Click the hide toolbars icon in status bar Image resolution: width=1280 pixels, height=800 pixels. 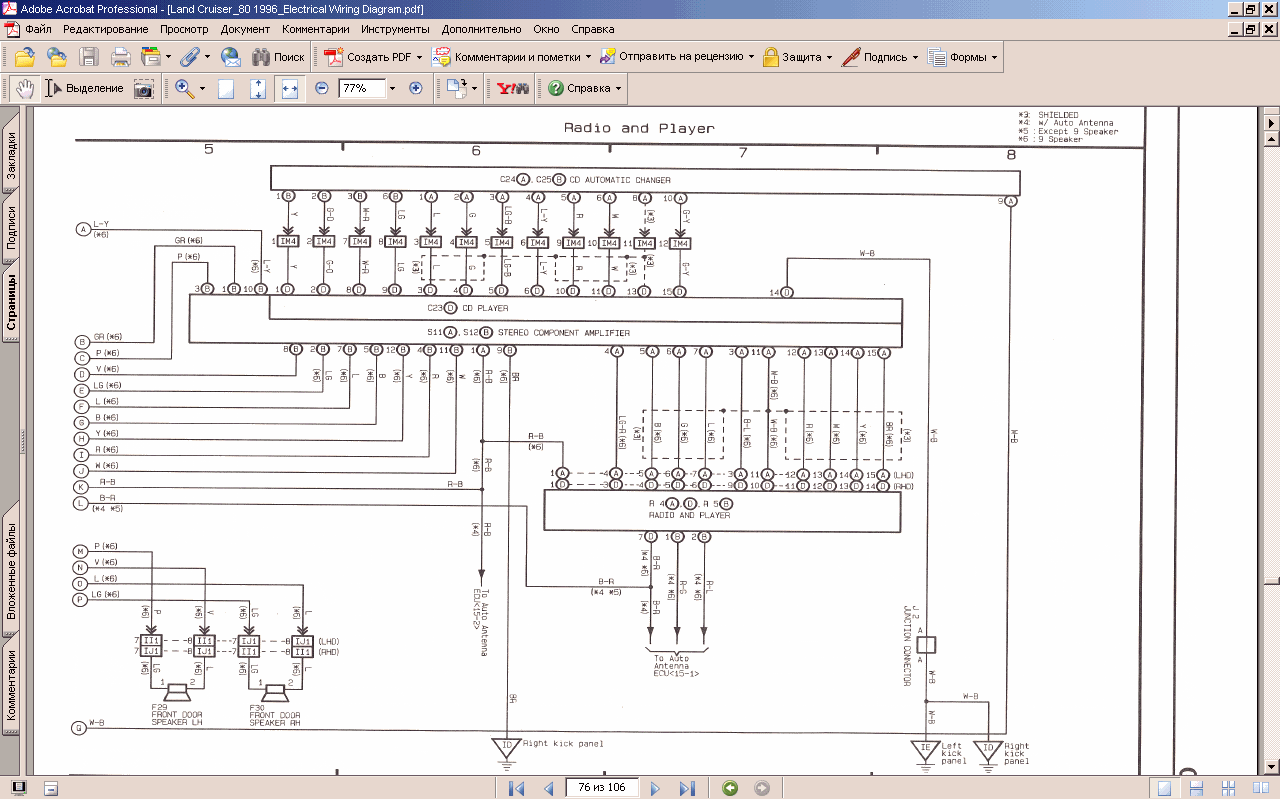(51, 788)
